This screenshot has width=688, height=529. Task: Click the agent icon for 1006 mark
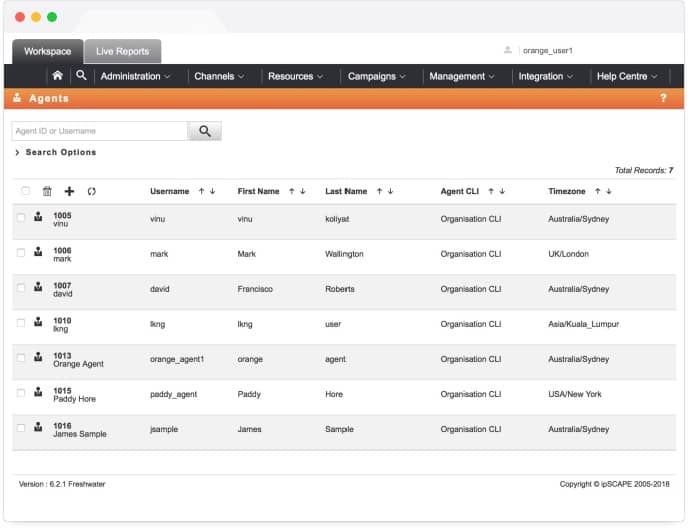click(38, 253)
